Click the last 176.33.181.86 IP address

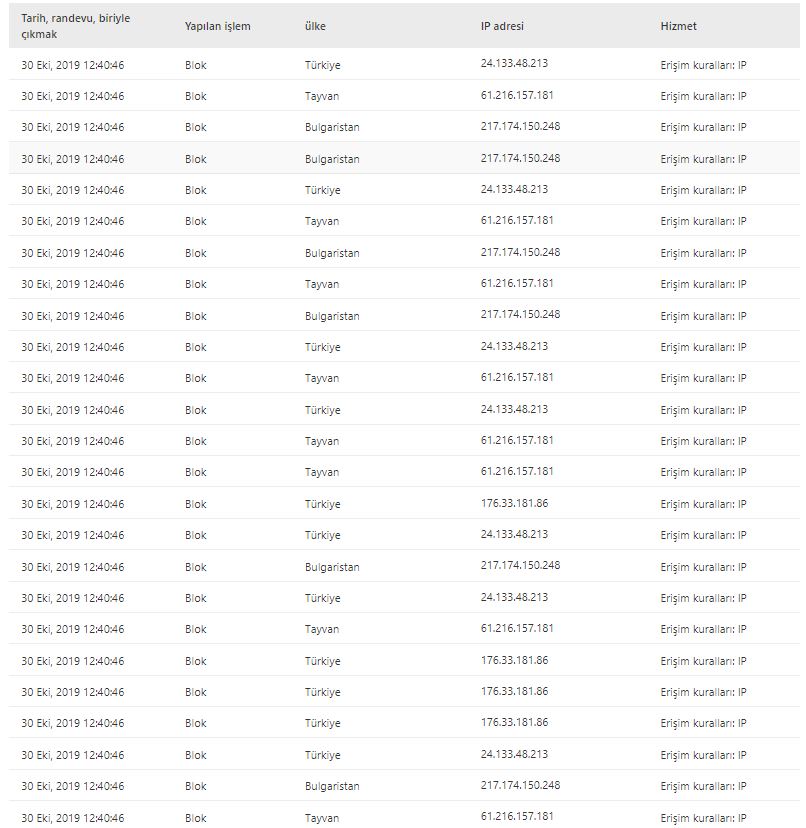514,722
